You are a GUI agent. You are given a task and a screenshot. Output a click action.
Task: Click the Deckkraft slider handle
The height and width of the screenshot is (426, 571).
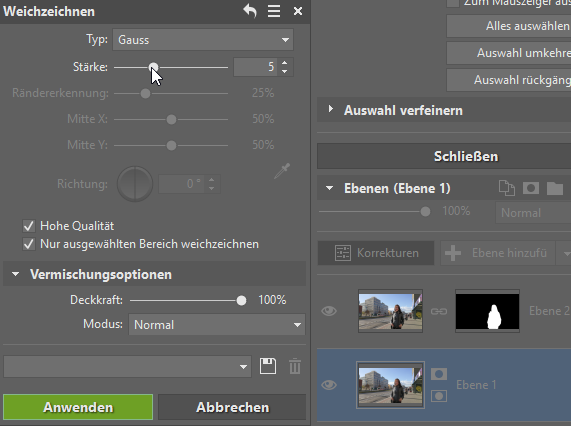[x=241, y=300]
